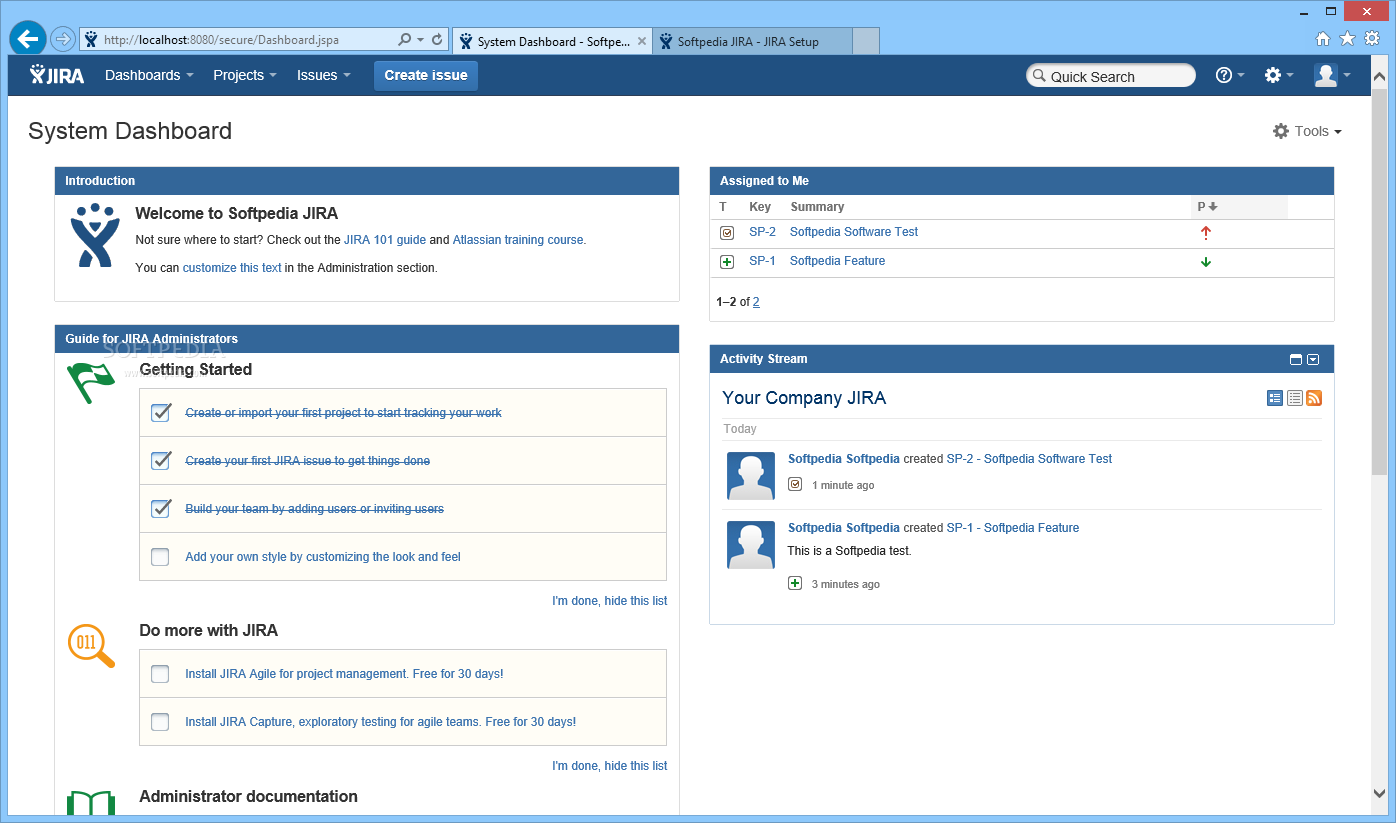This screenshot has width=1396, height=823.
Task: Click the 'customize this text' link
Action: pos(232,268)
